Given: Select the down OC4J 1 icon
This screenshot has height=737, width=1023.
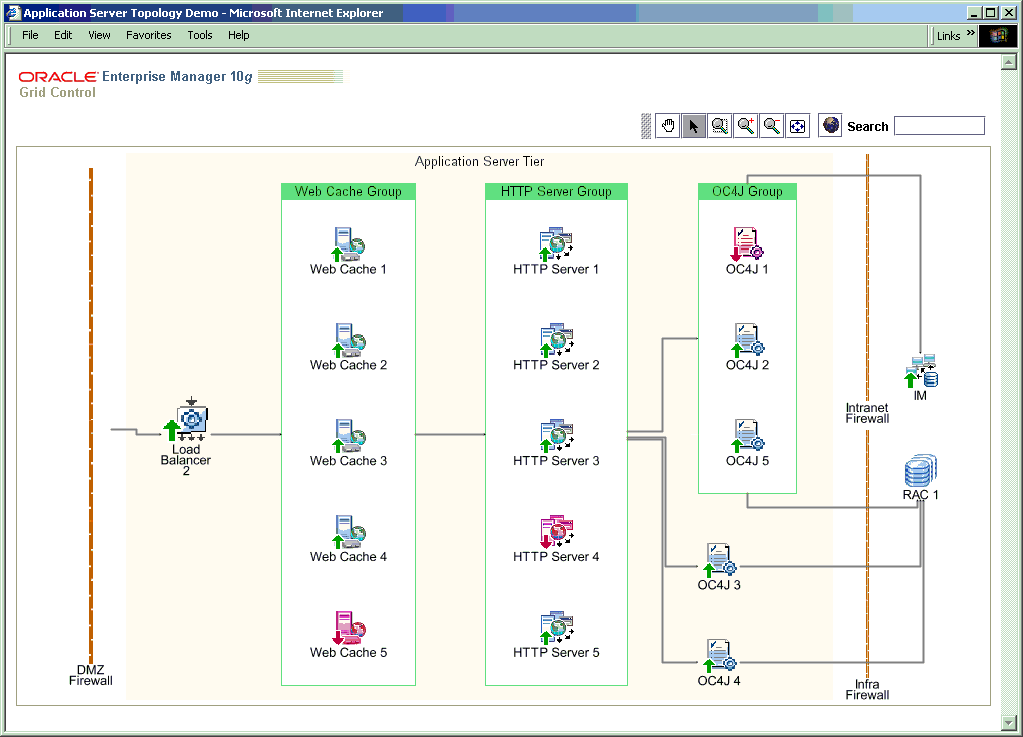Looking at the screenshot, I should 747,244.
